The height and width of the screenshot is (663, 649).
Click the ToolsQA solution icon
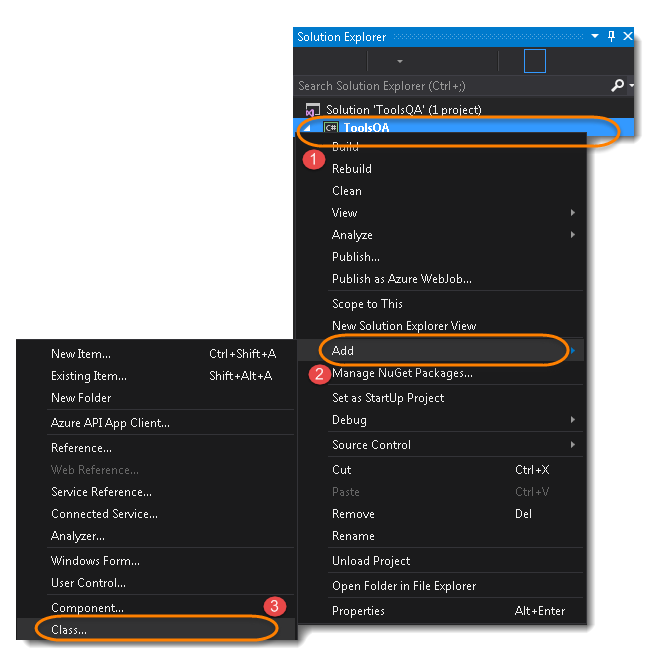[312, 110]
